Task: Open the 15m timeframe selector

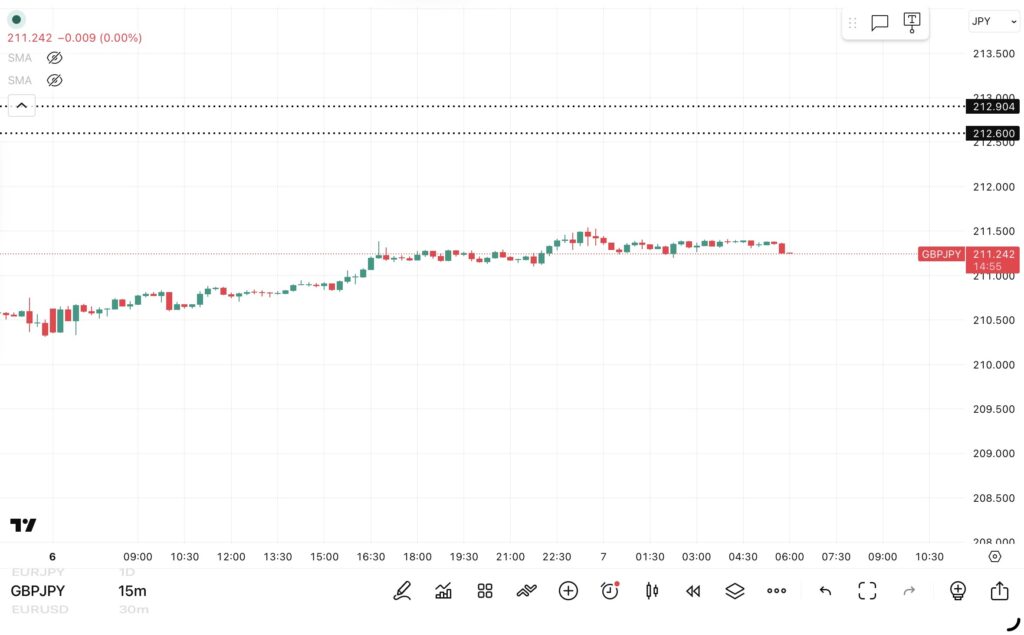Action: click(x=131, y=591)
